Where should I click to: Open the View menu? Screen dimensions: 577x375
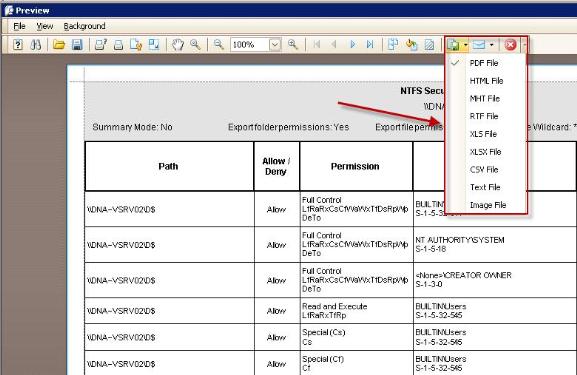pyautogui.click(x=45, y=26)
